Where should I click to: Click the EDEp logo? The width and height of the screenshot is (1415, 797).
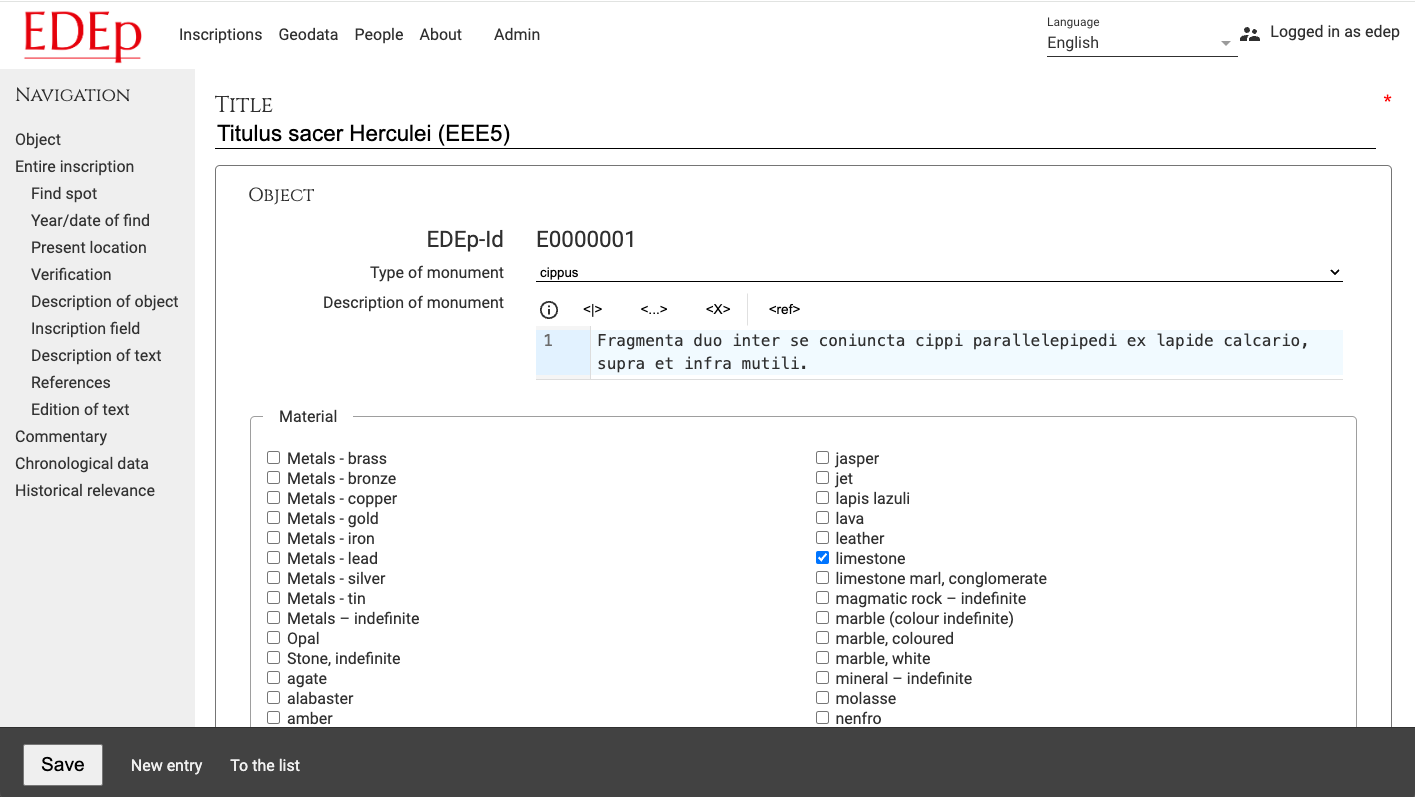pyautogui.click(x=82, y=35)
